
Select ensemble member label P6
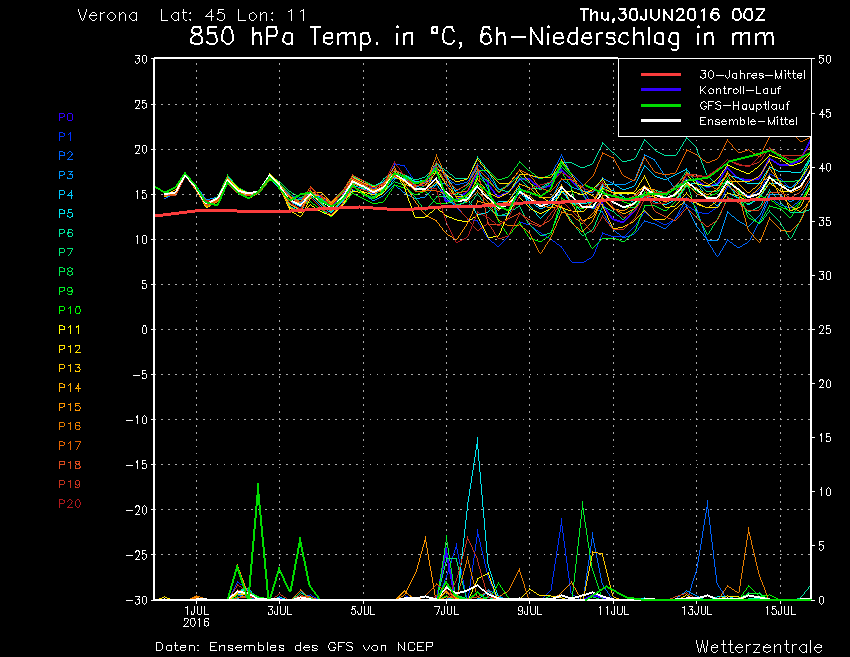click(x=66, y=233)
